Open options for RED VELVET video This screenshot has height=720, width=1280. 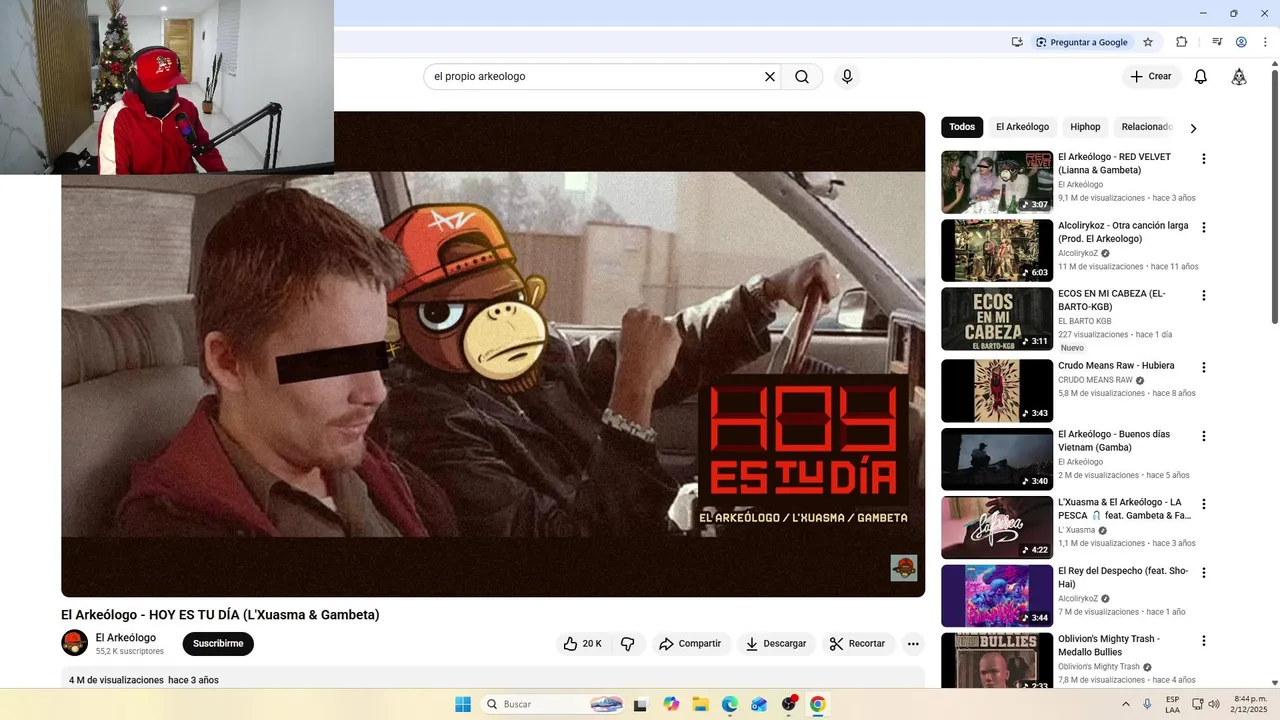tap(1204, 159)
